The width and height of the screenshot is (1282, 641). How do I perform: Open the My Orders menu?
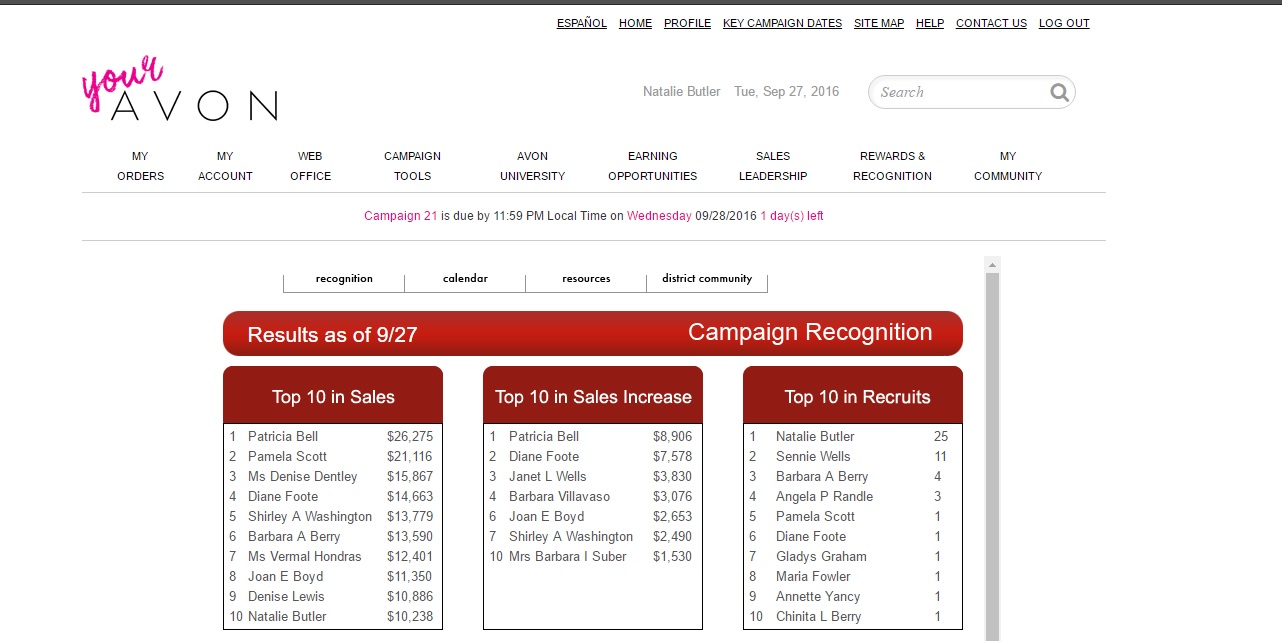point(140,166)
